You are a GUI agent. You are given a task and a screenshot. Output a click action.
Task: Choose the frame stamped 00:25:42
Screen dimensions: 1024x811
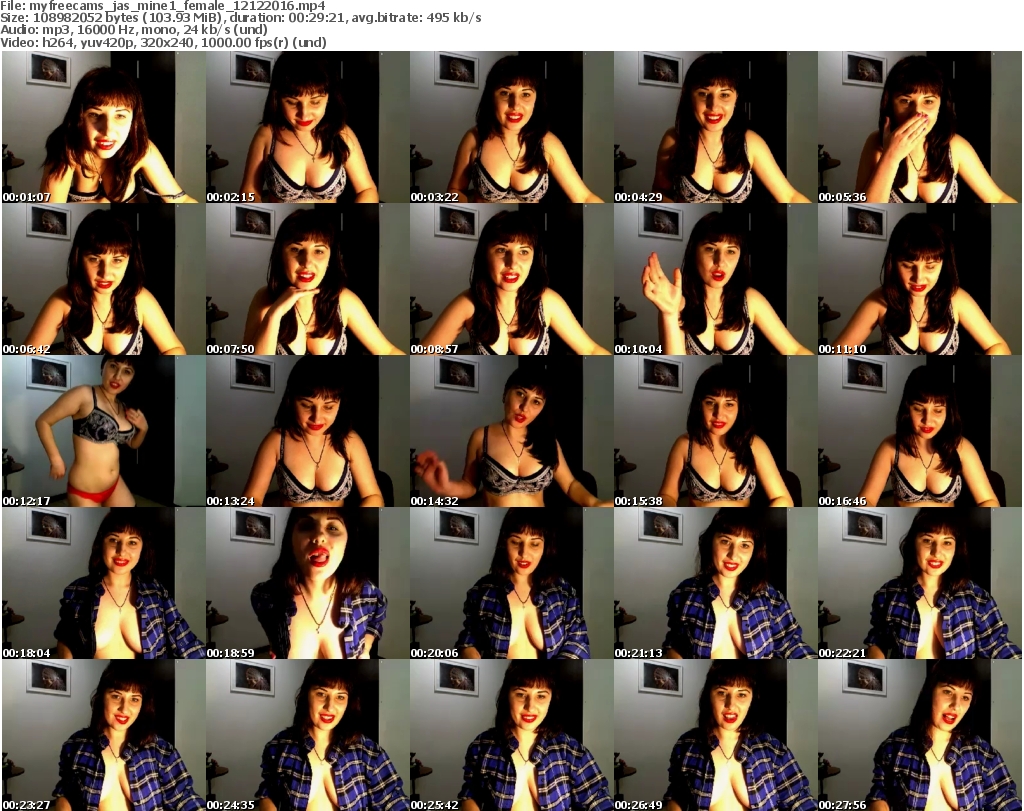tap(511, 735)
